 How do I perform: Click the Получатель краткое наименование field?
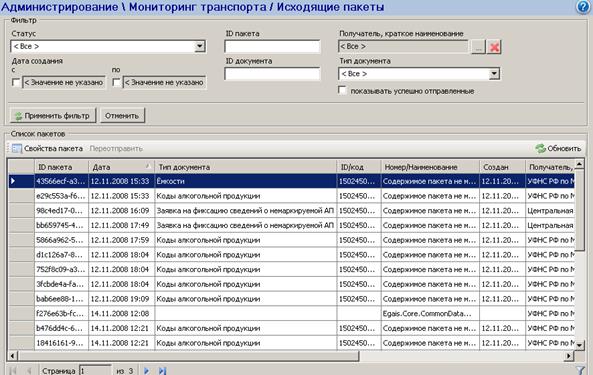click(403, 46)
